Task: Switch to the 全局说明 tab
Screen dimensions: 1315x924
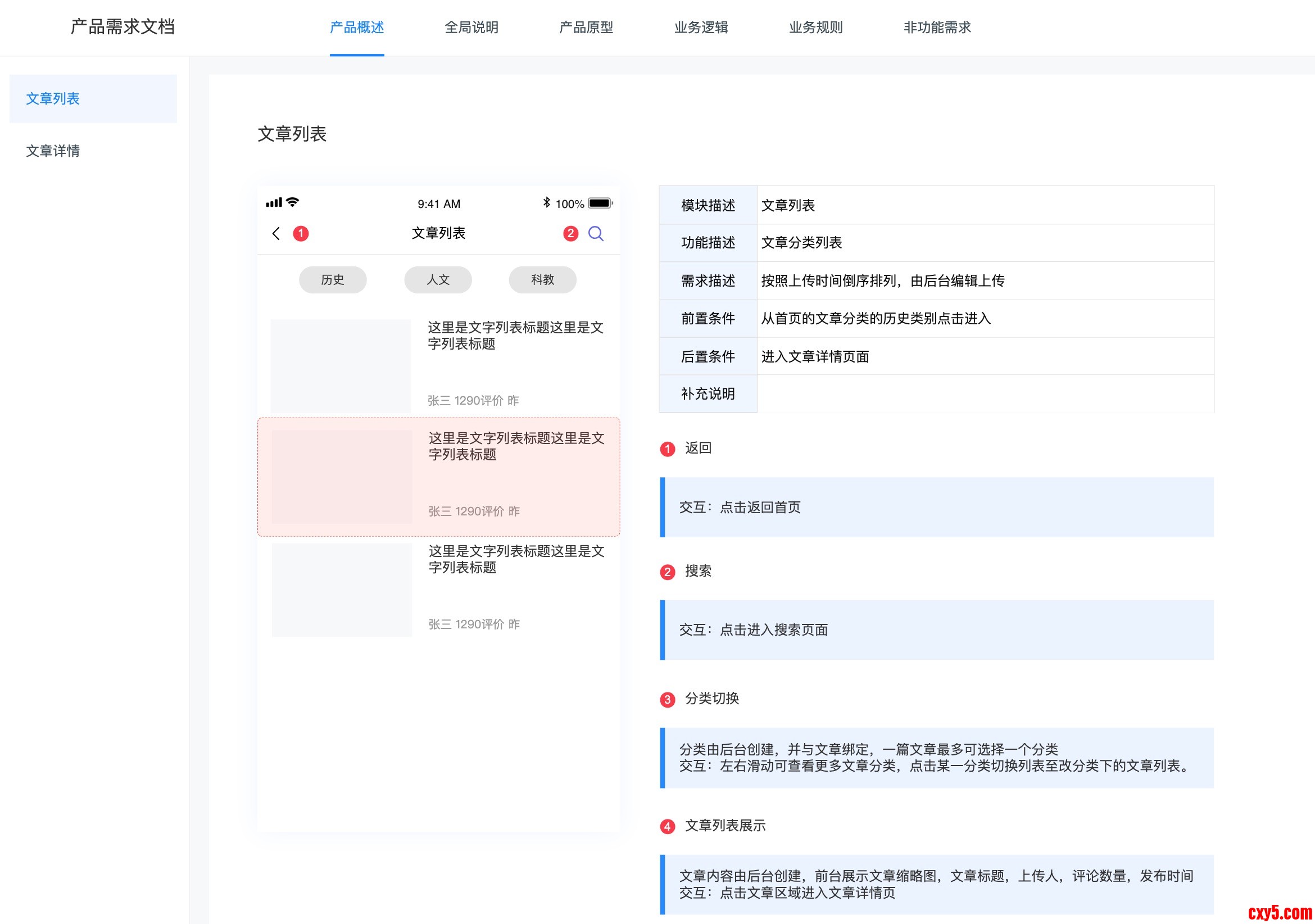Action: tap(471, 28)
